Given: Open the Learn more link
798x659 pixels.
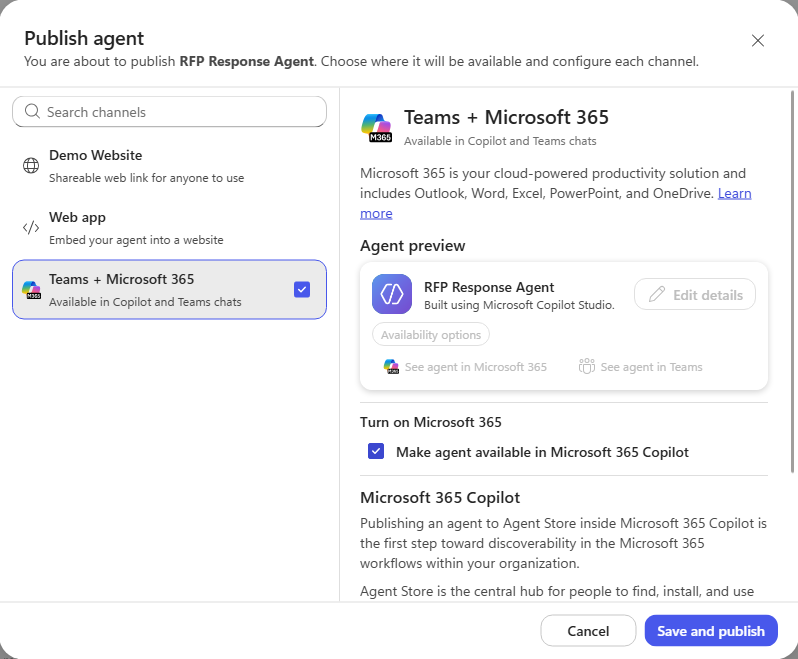Looking at the screenshot, I should coord(734,193).
